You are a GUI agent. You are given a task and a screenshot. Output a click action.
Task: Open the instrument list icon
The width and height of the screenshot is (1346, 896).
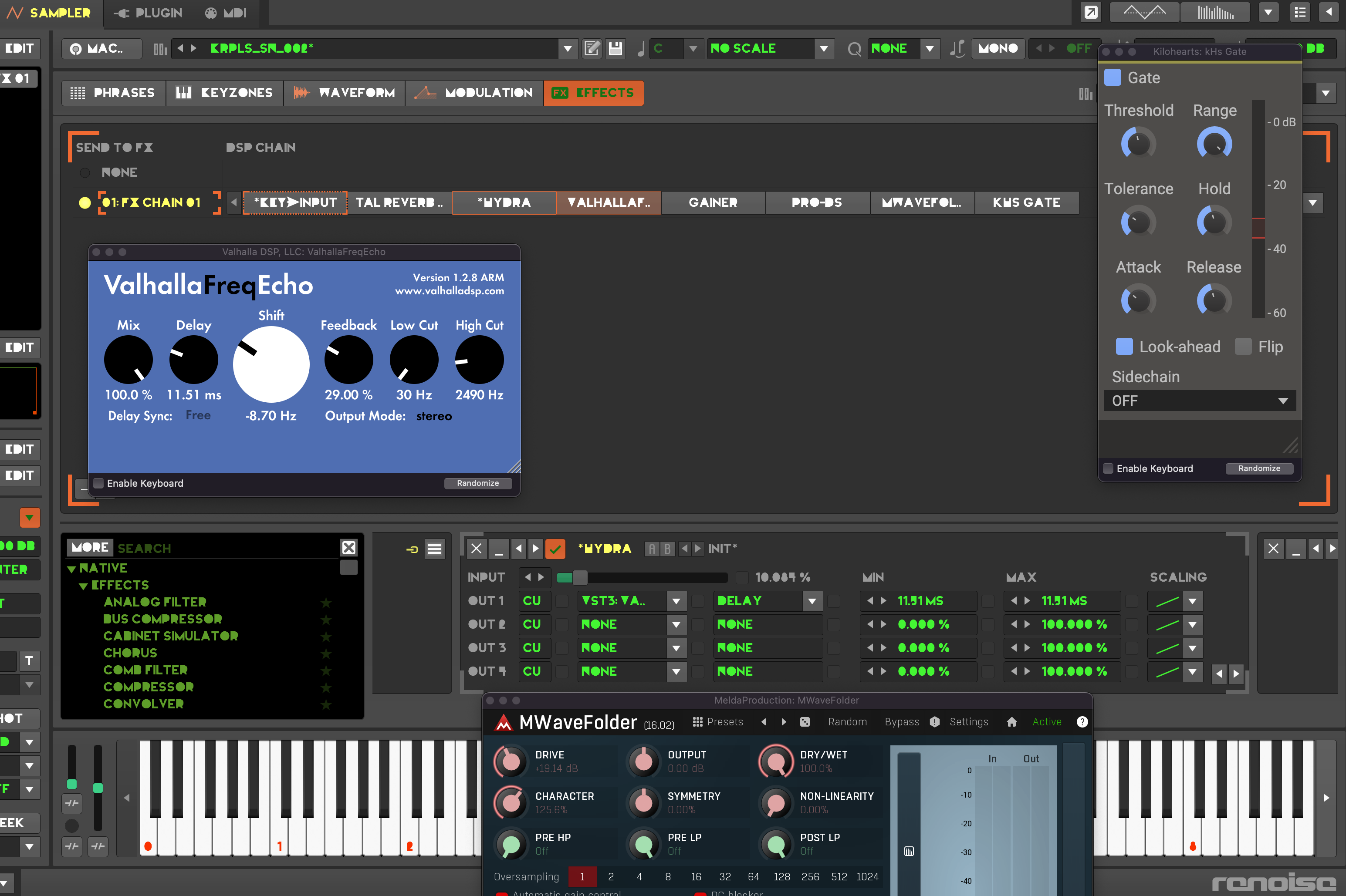pos(1300,13)
